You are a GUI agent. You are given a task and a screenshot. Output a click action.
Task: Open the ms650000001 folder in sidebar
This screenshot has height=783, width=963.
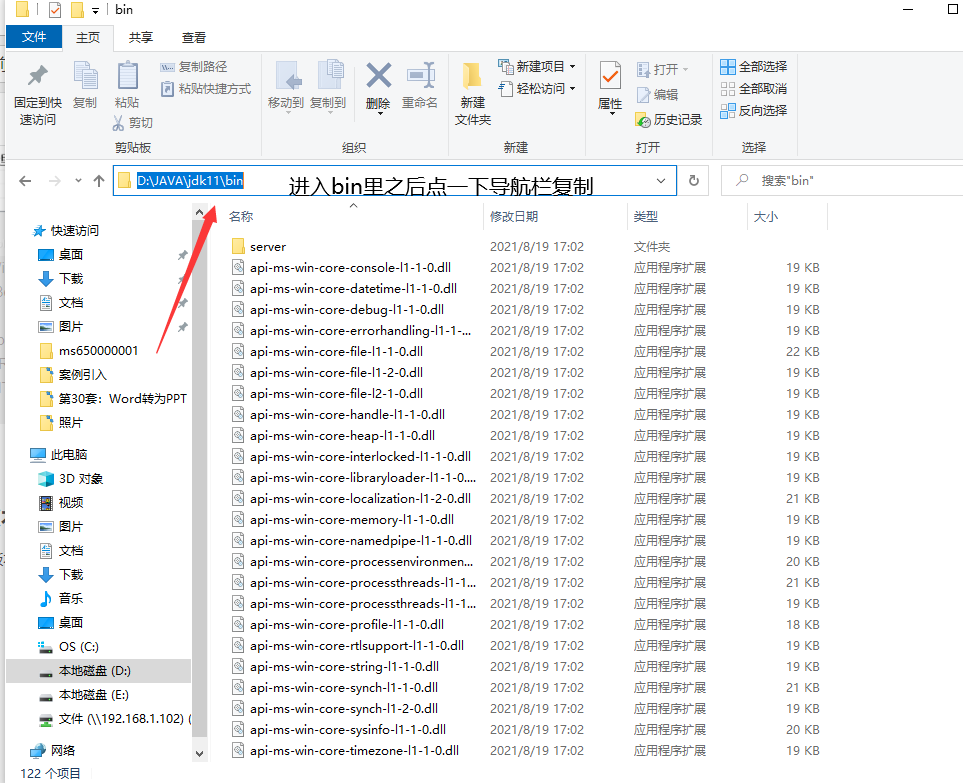(89, 351)
